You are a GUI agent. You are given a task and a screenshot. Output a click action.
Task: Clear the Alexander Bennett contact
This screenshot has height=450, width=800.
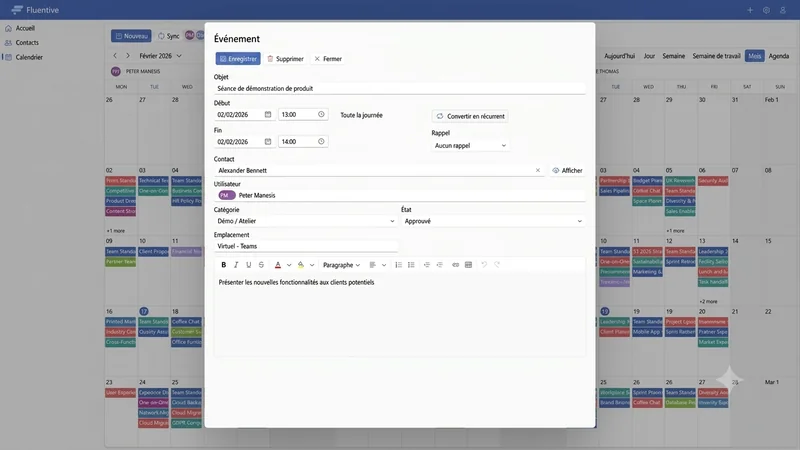538,170
